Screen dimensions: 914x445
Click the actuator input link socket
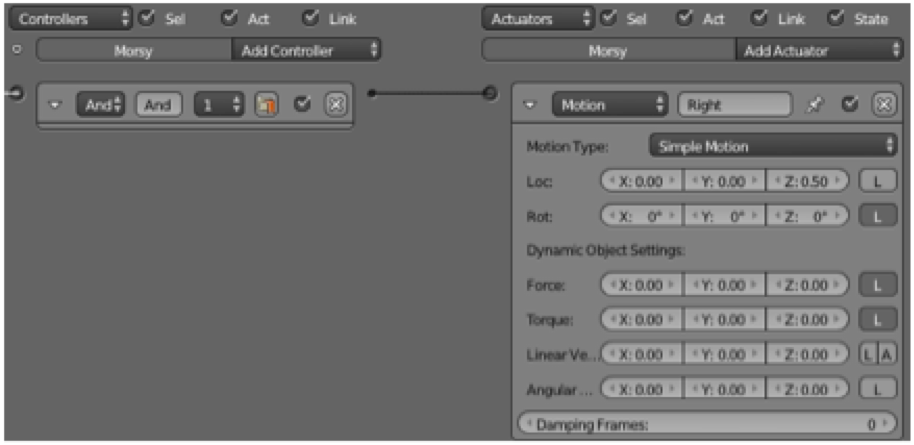click(x=491, y=93)
